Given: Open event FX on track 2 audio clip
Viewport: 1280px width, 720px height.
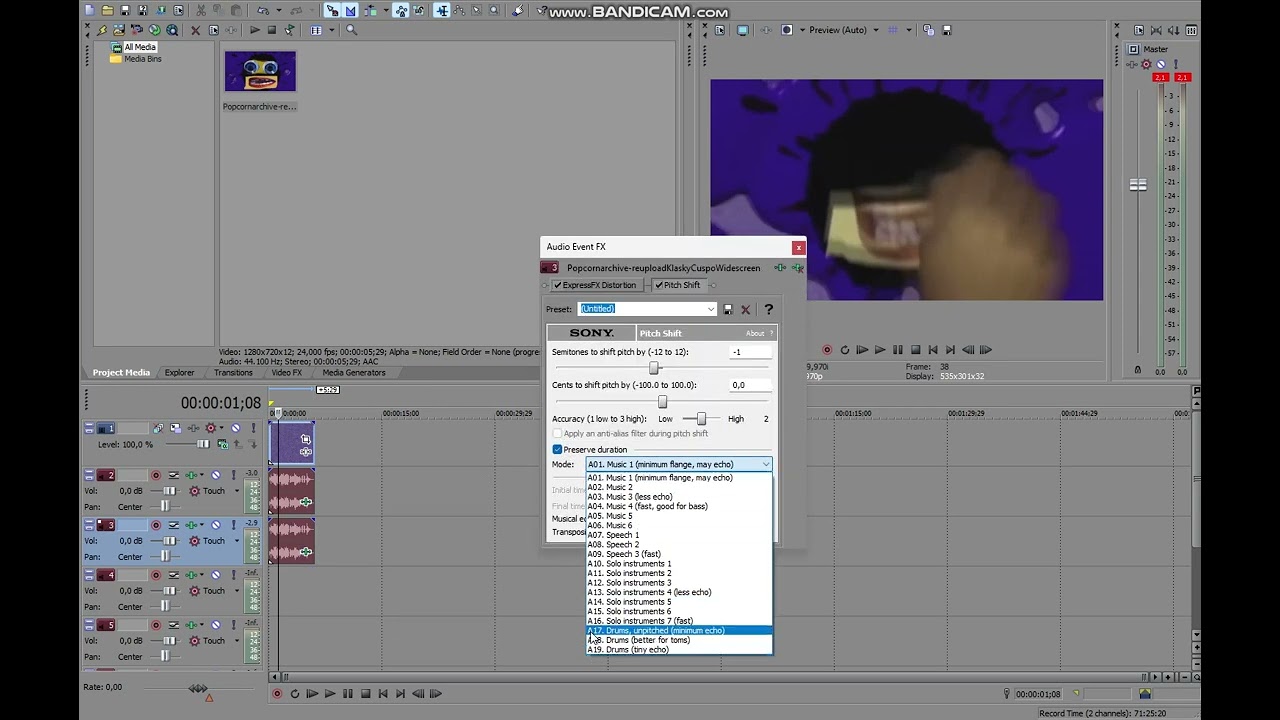Looking at the screenshot, I should [x=305, y=502].
